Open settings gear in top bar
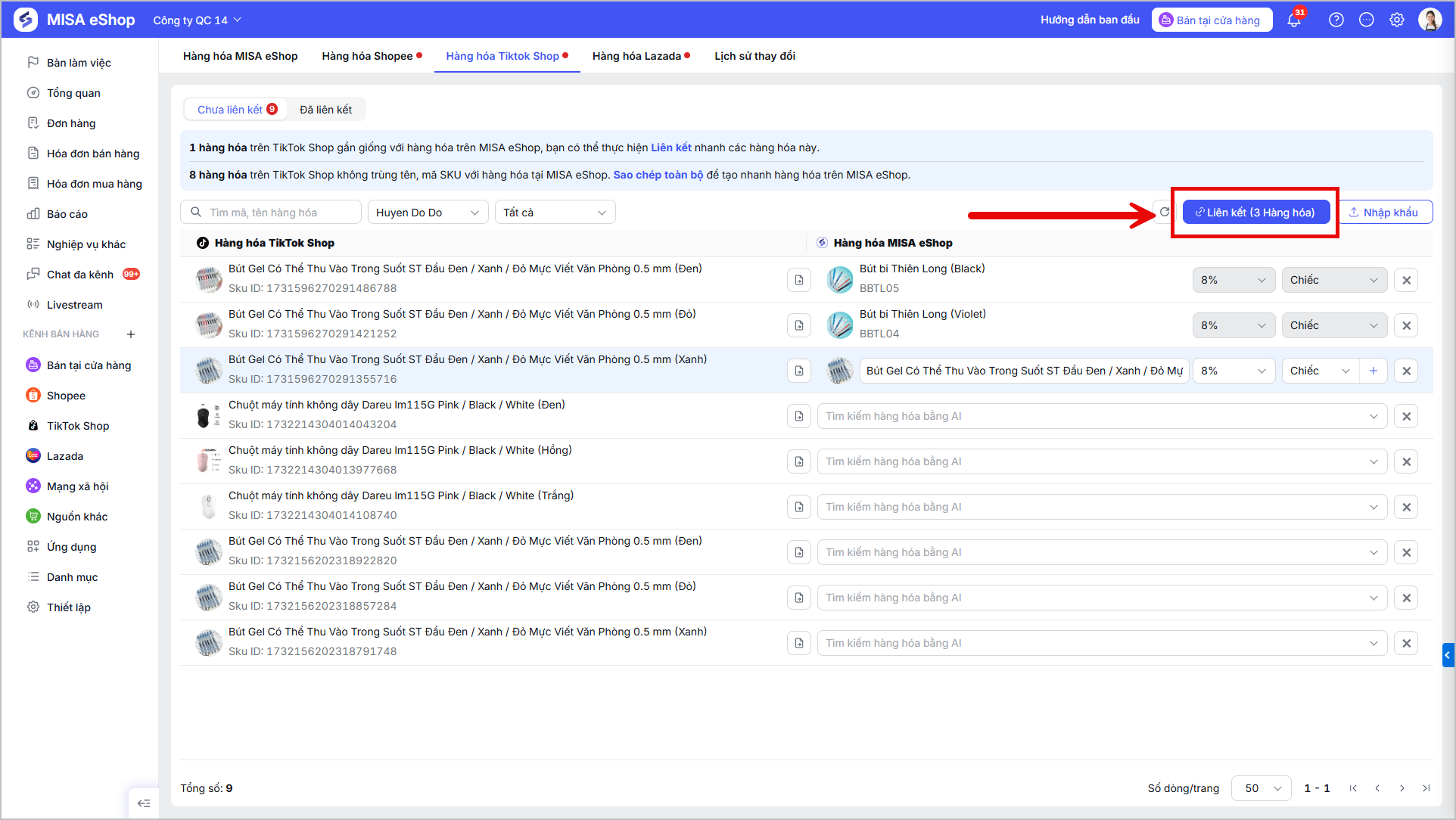The image size is (1456, 820). coord(1397,20)
